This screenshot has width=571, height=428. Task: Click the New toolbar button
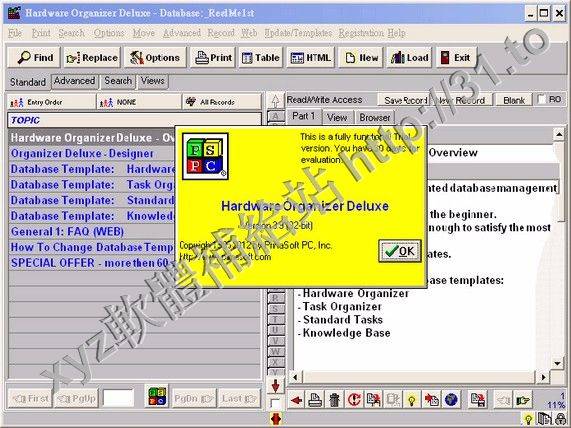tap(361, 58)
